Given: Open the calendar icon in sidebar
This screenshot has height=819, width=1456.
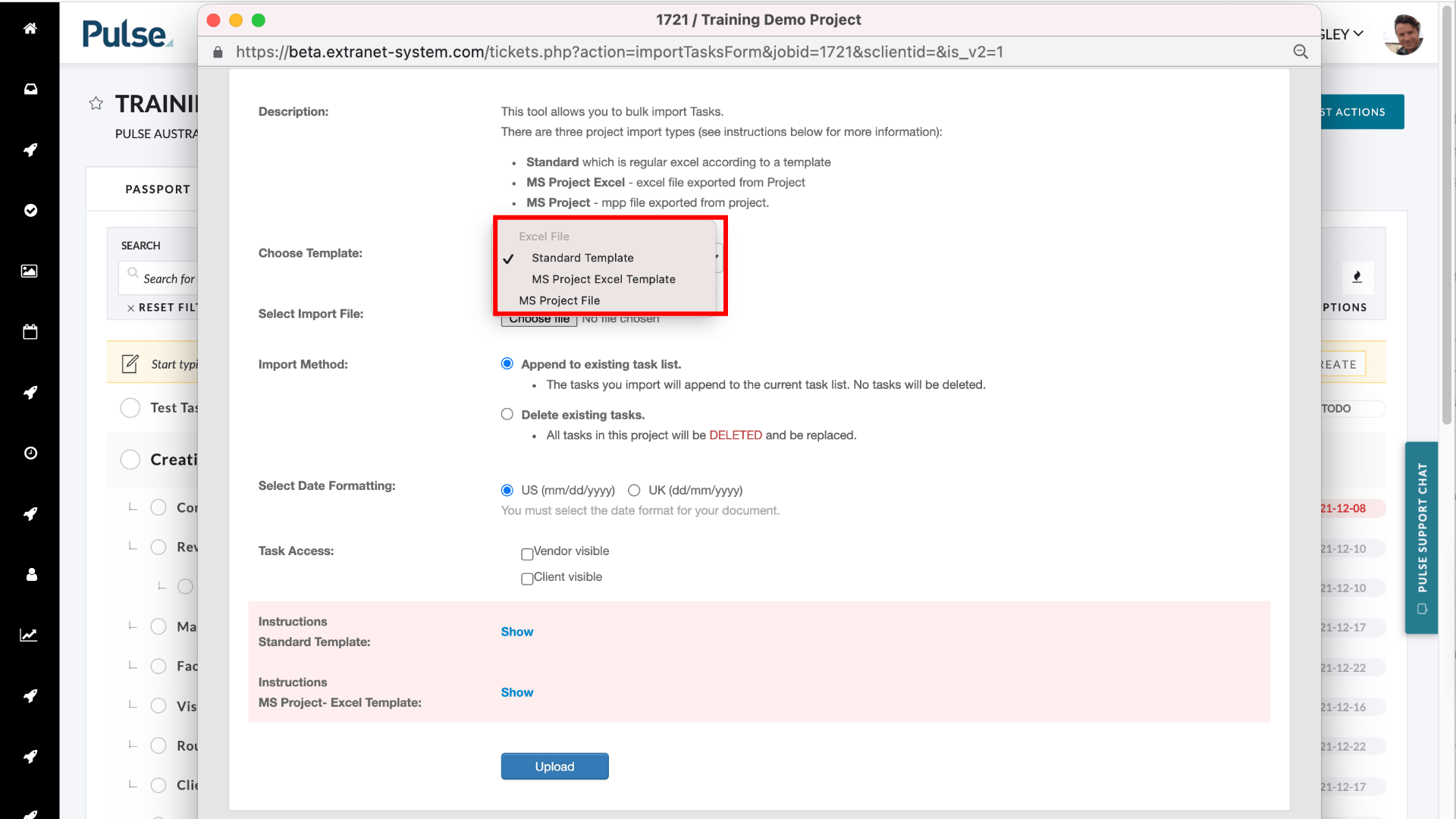Looking at the screenshot, I should 30,331.
